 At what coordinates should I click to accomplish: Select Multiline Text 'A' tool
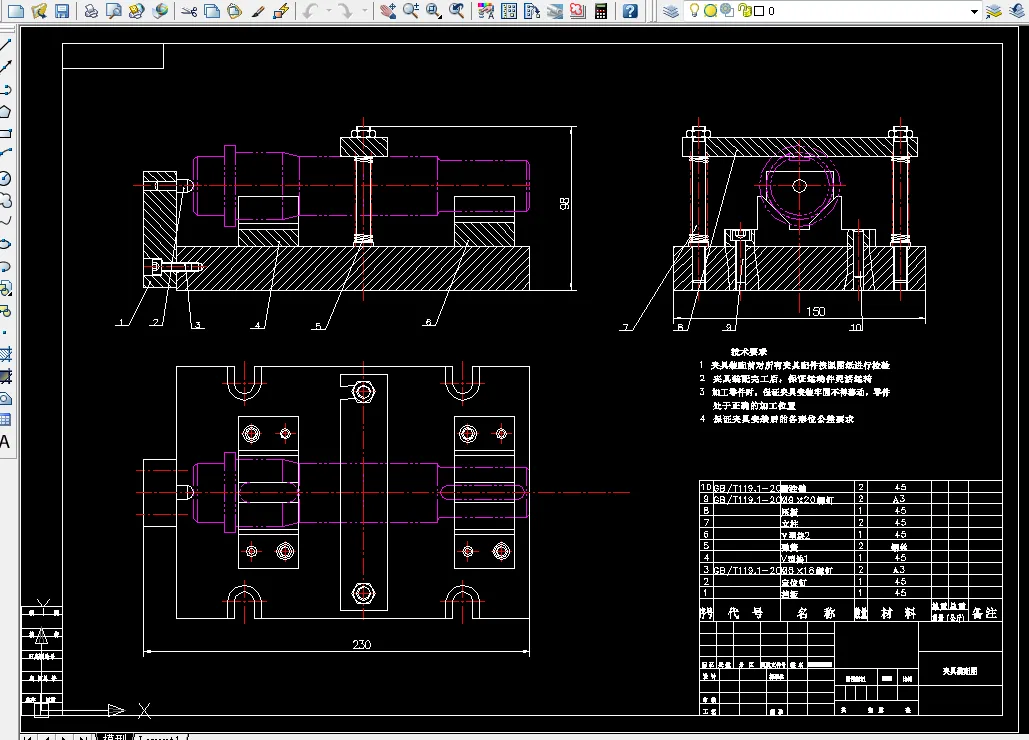click(5, 442)
